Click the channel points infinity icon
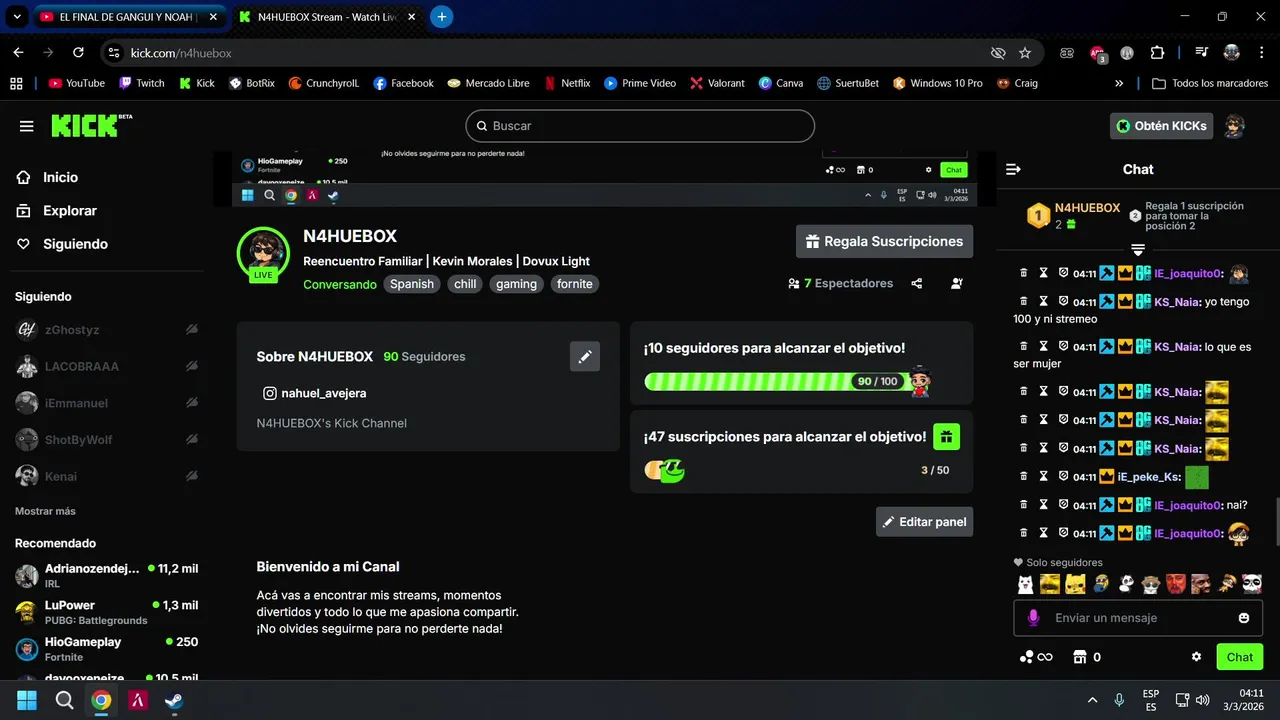The image size is (1280, 720). tap(1036, 657)
